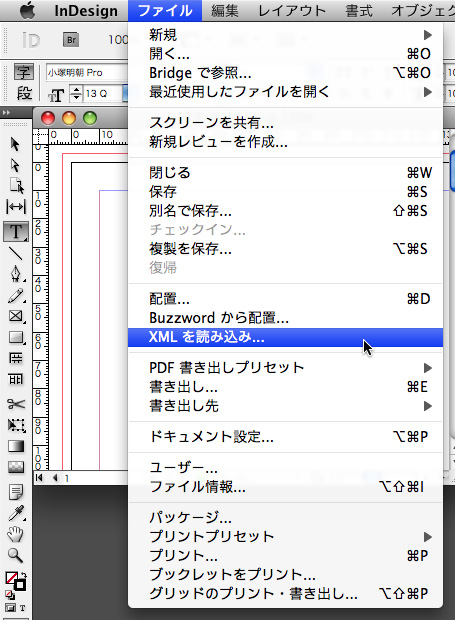The width and height of the screenshot is (455, 620).
Task: Choose the Pencil tool
Action: point(16,295)
